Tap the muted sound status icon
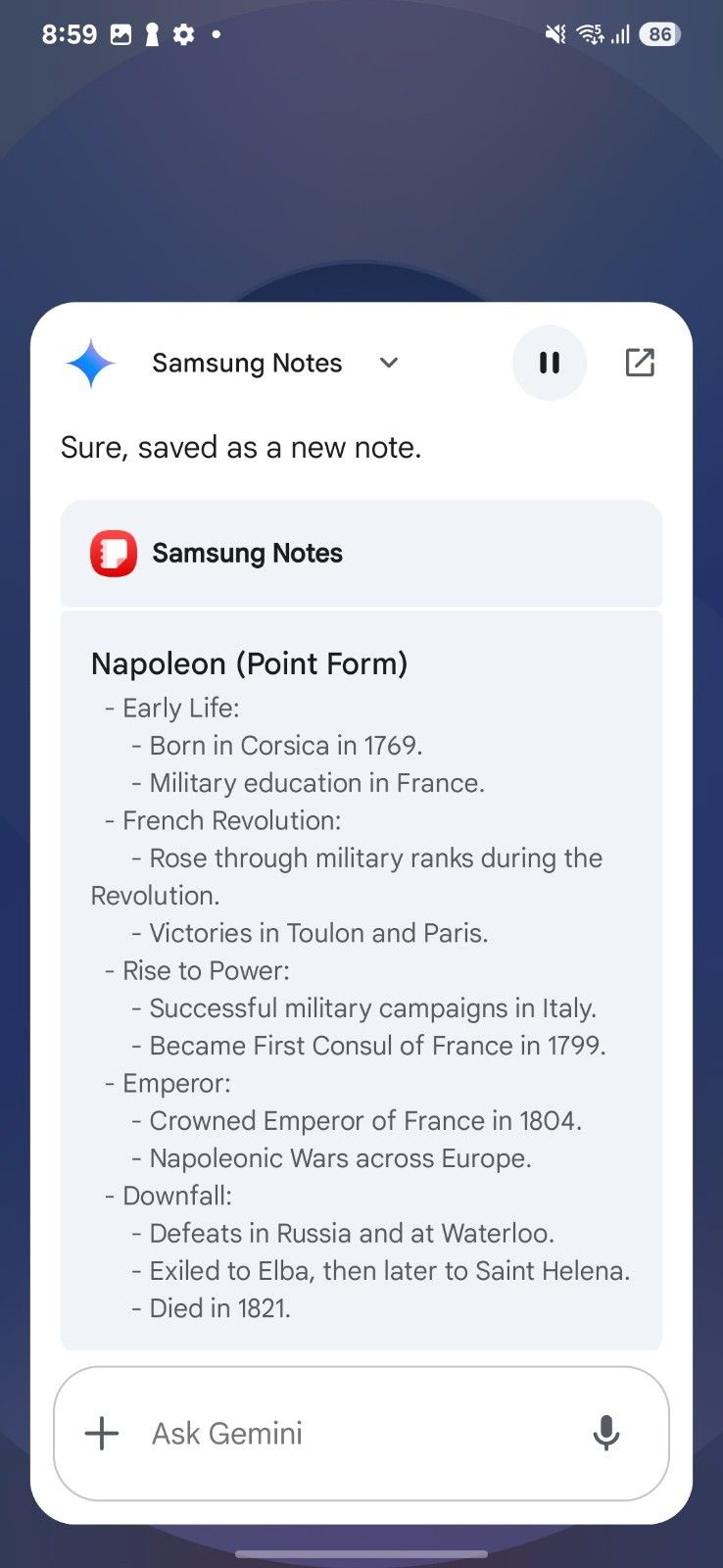Image resolution: width=723 pixels, height=1568 pixels. click(x=555, y=34)
